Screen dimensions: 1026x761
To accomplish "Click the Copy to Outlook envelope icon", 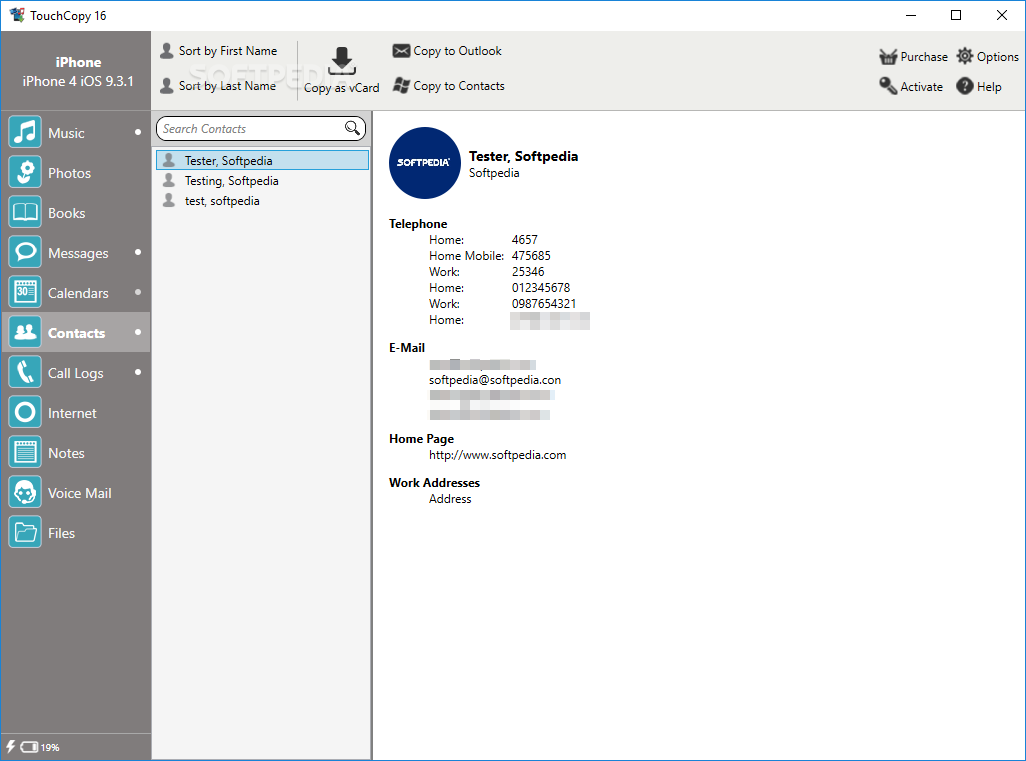I will 401,50.
